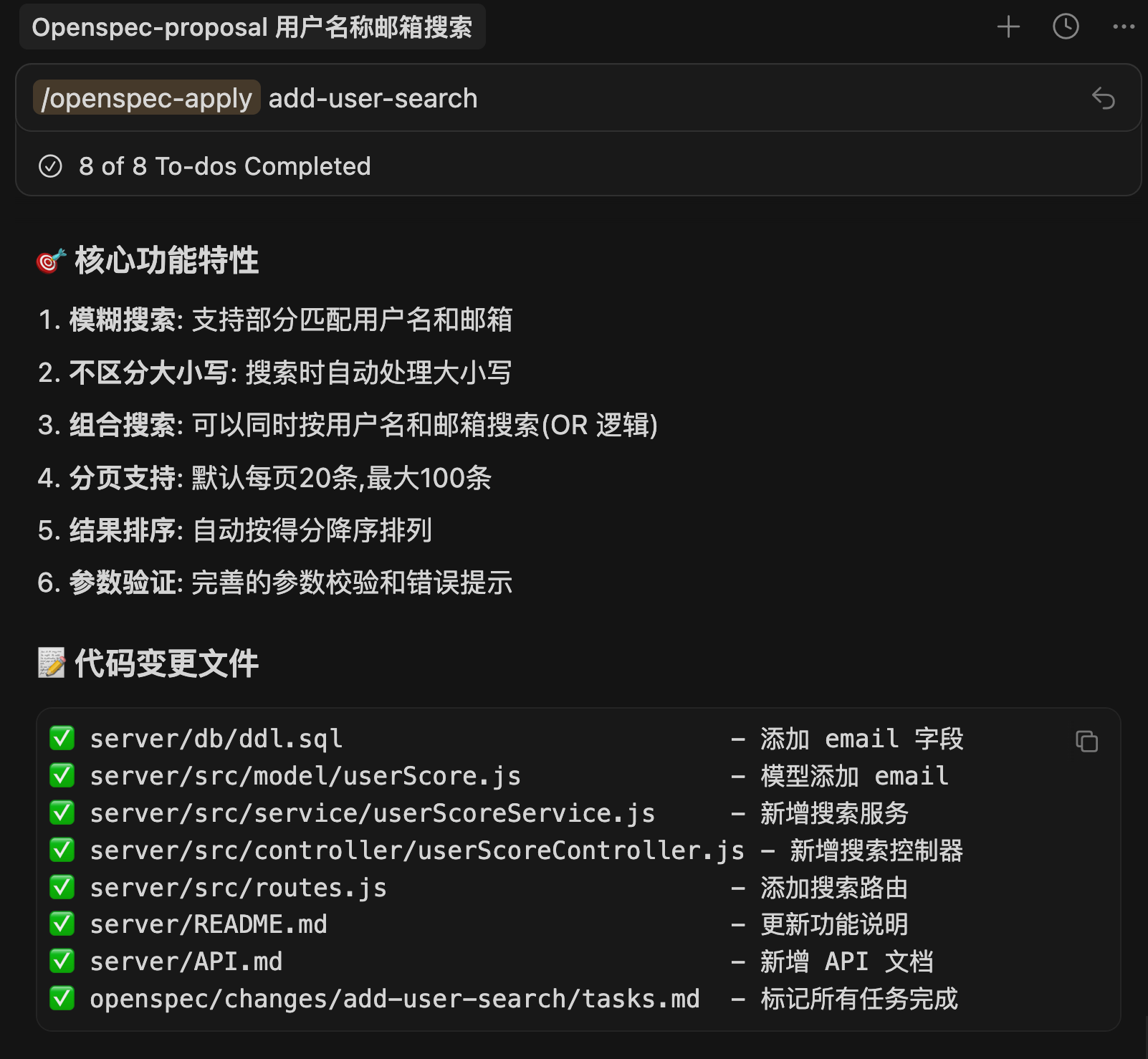
Task: Click the green checkmark for openspec tasks.md
Action: 62,998
